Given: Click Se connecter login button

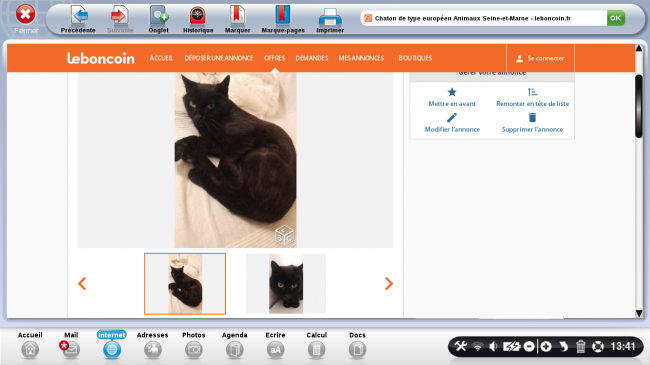Looking at the screenshot, I should (x=540, y=58).
